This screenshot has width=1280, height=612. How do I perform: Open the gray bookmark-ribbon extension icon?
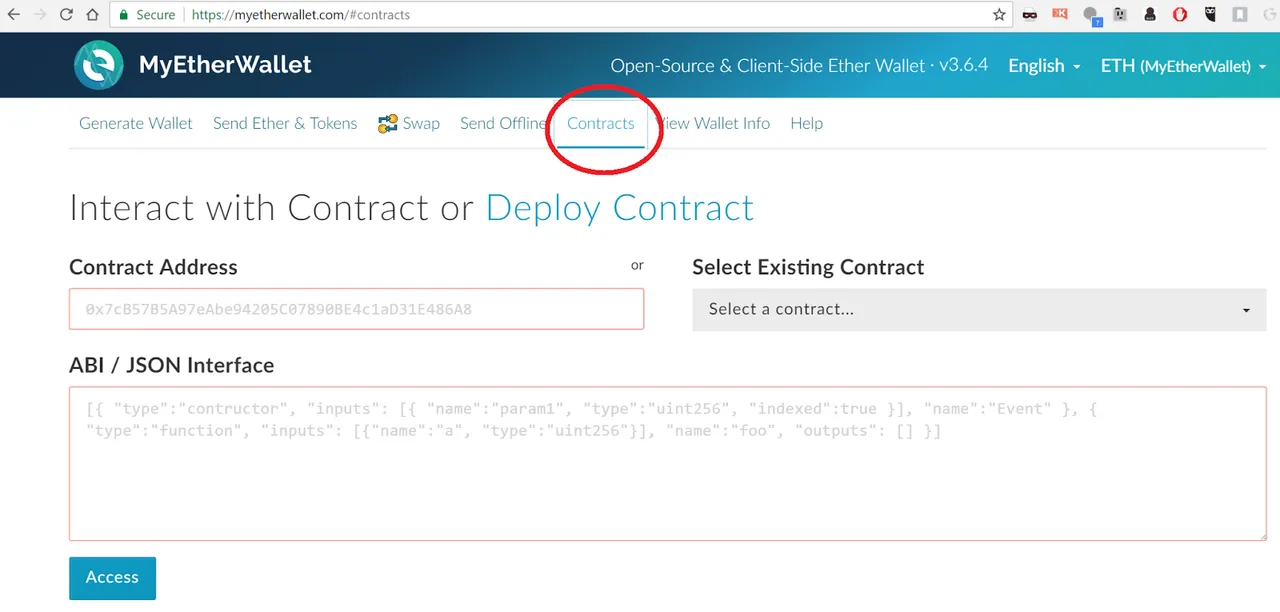tap(1240, 15)
